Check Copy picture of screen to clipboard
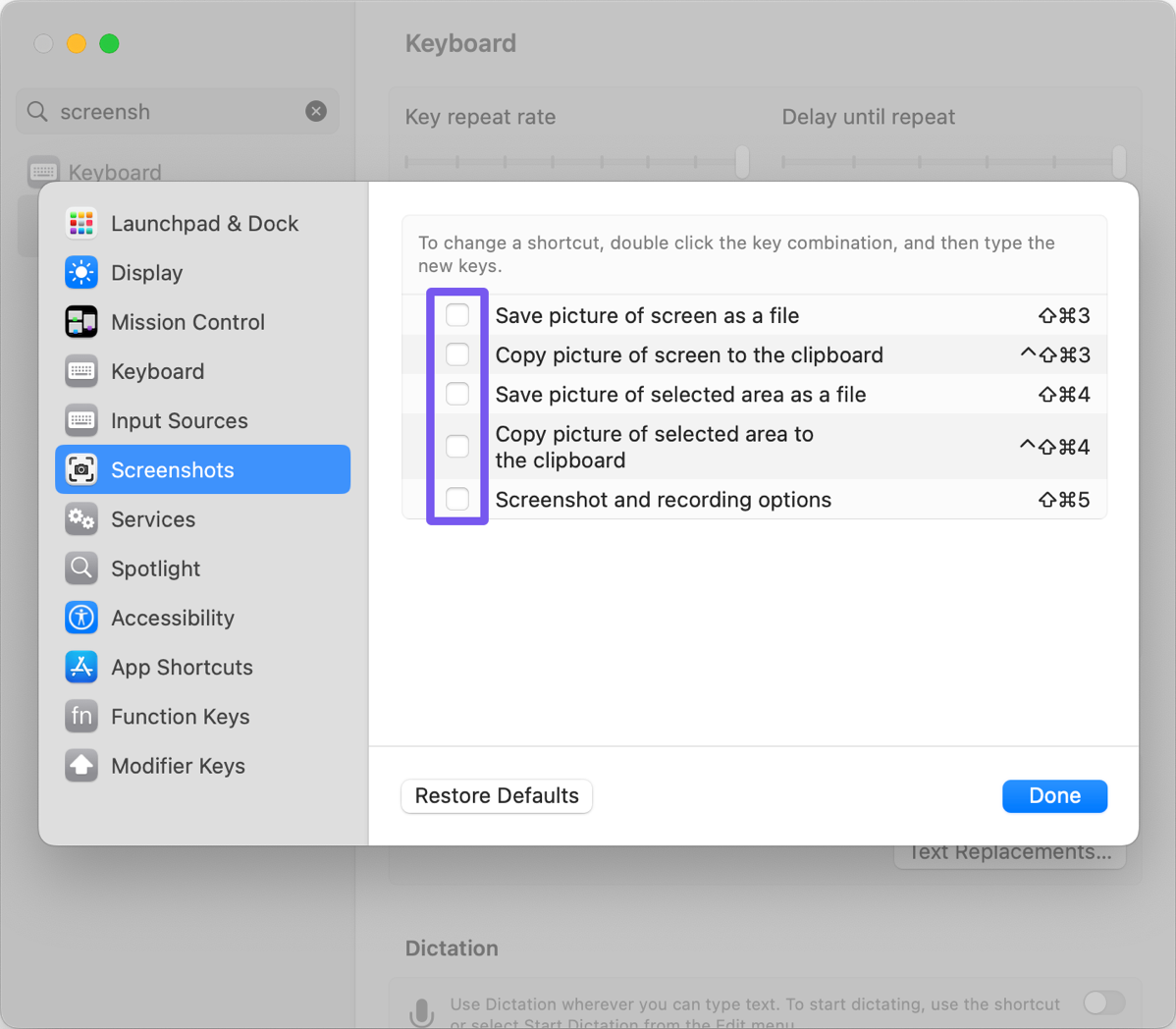1176x1029 pixels. [x=457, y=354]
